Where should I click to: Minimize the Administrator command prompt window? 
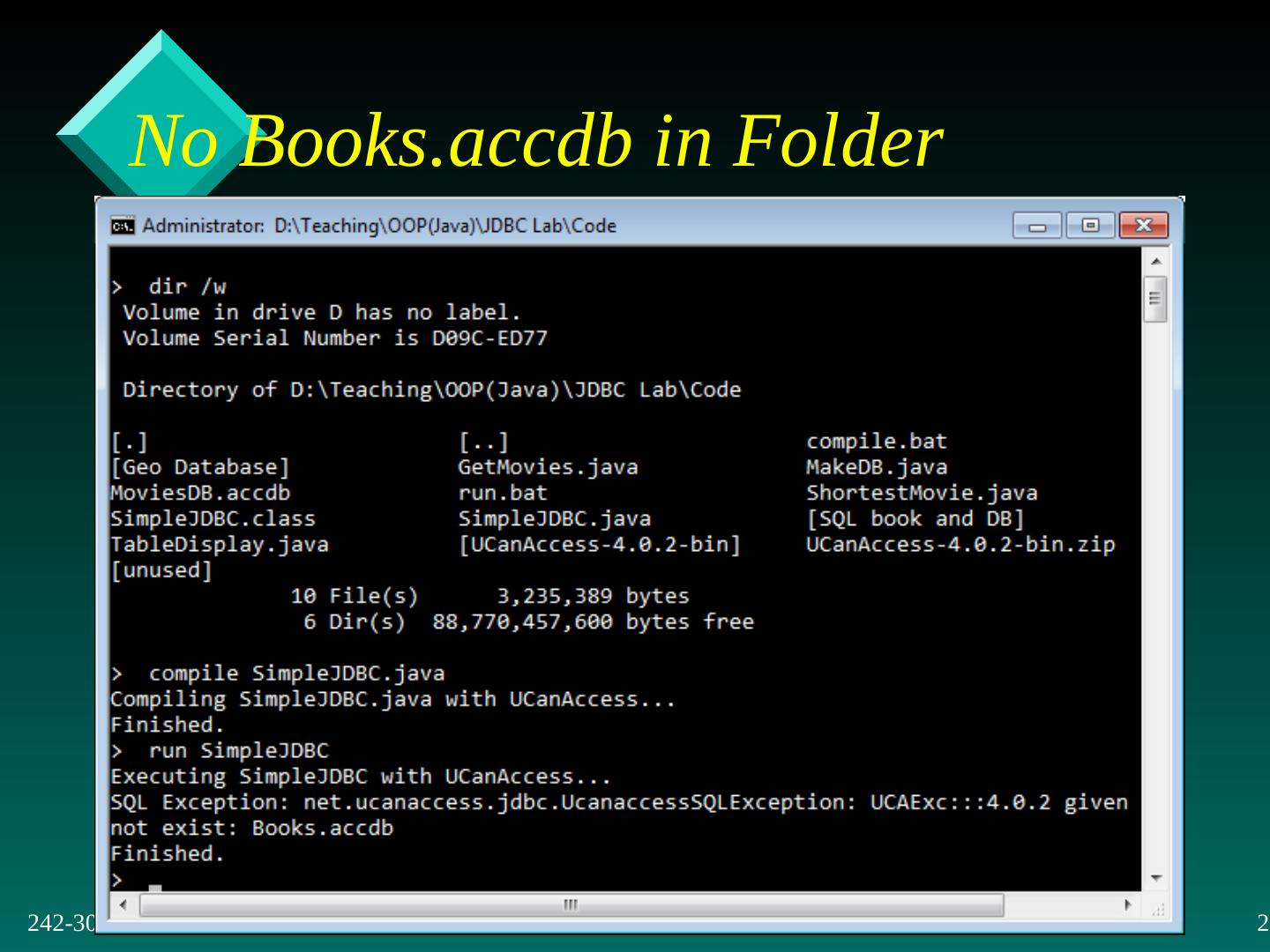[x=1037, y=226]
